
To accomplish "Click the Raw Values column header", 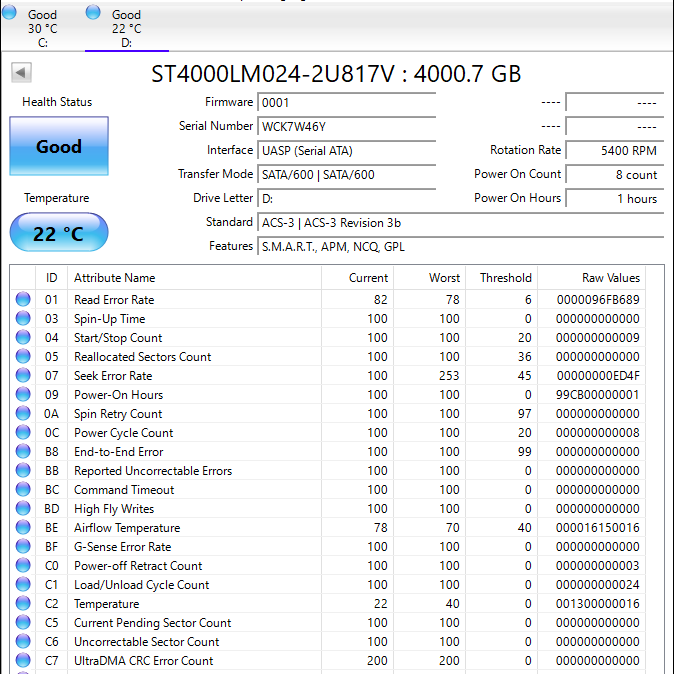I will pos(591,278).
